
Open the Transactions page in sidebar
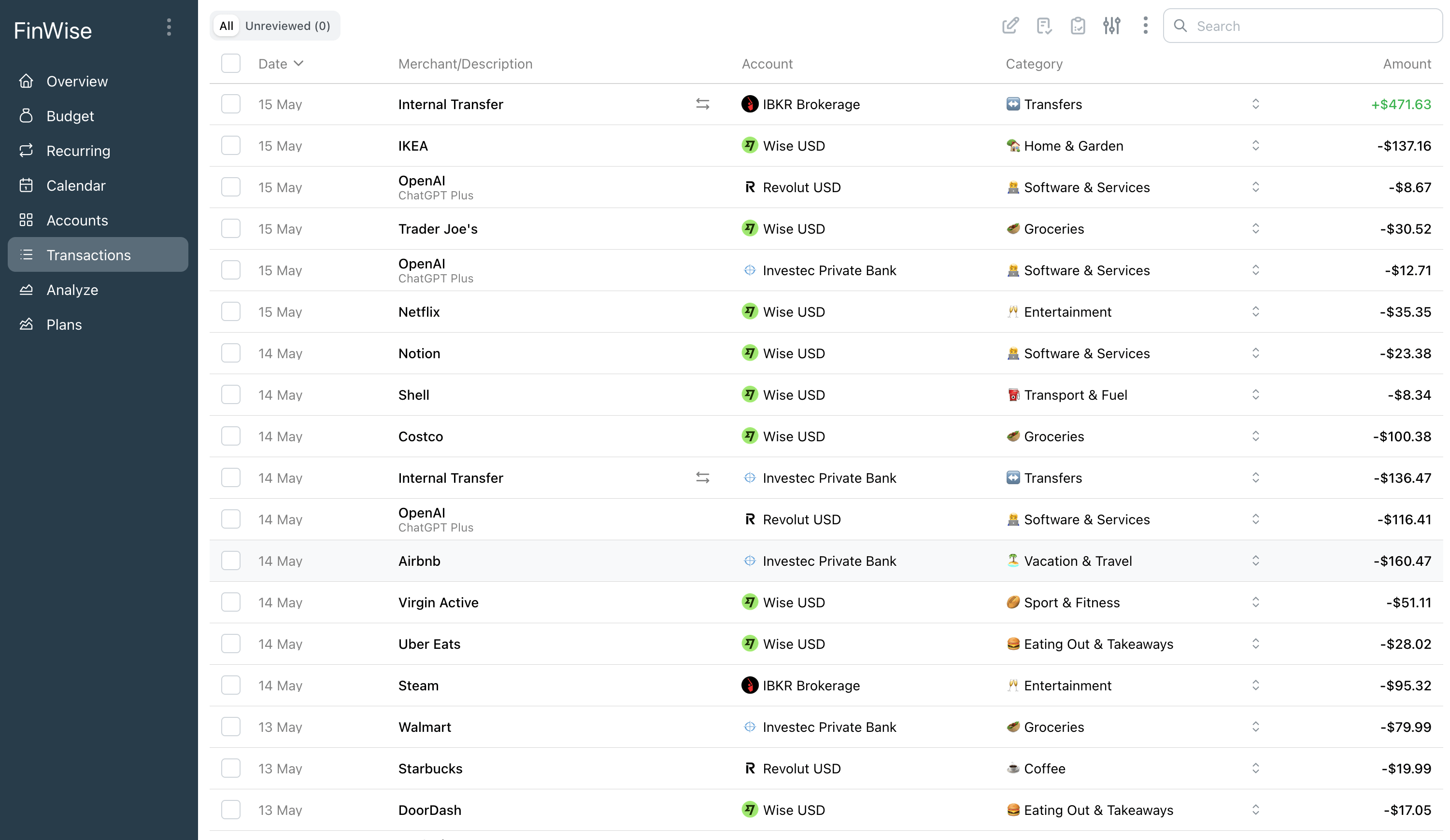pyautogui.click(x=98, y=255)
